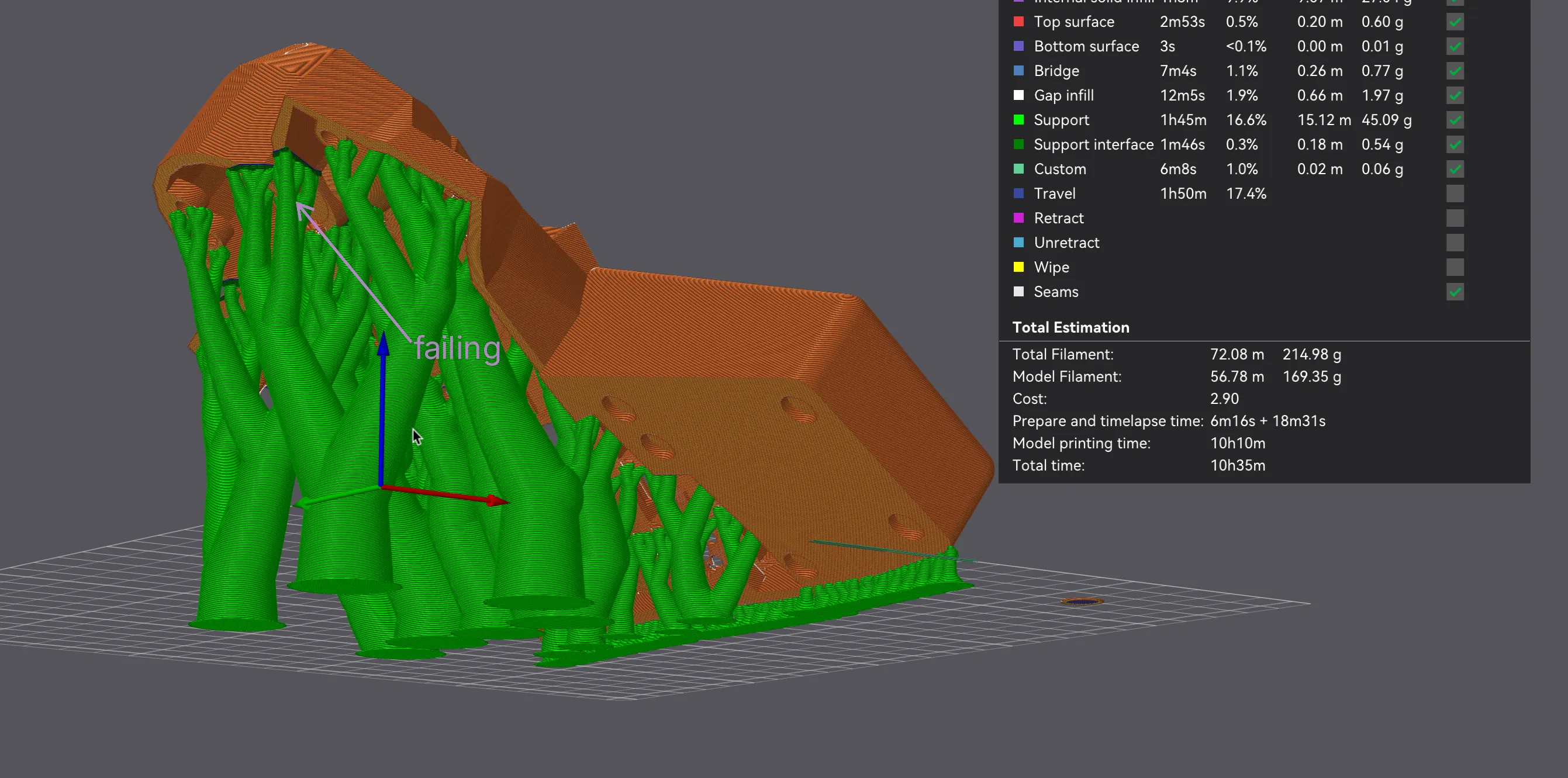
Task: Enable the Unretract visibility checkbox
Action: [x=1455, y=243]
